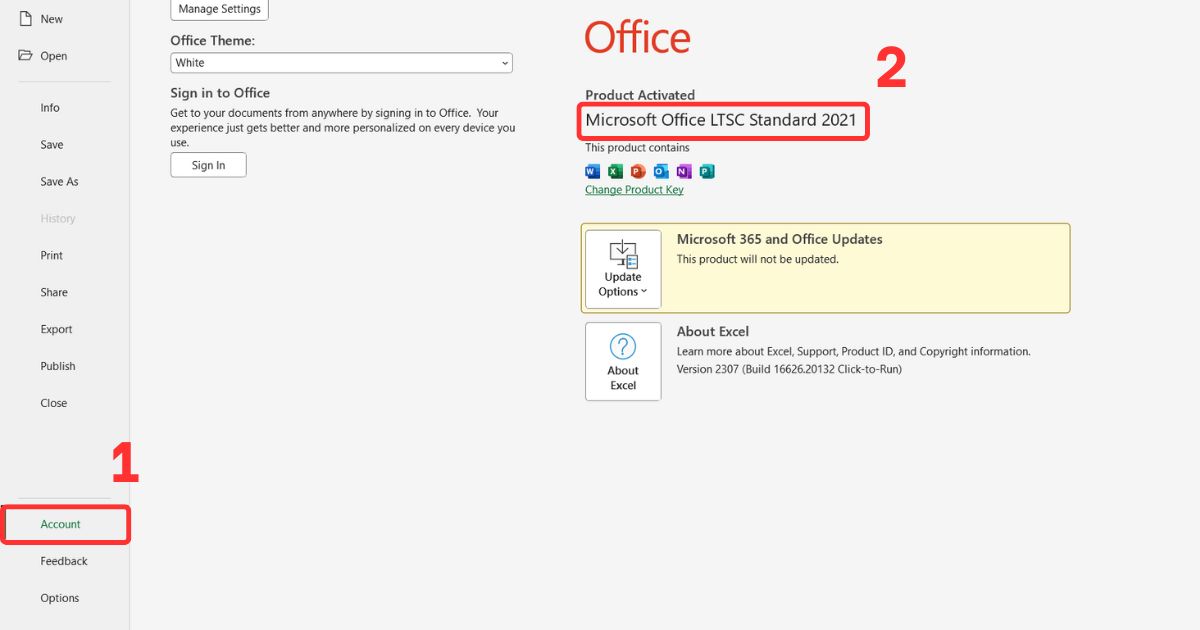
Task: Click the PowerPoint app icon under product contains
Action: 638,171
